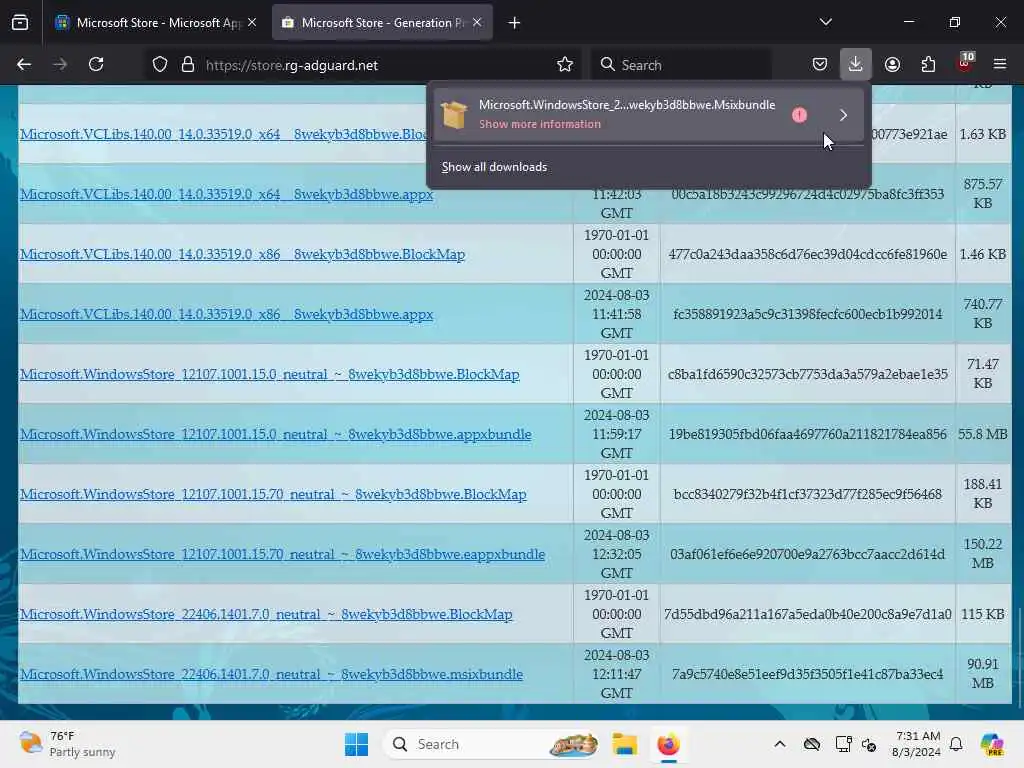The width and height of the screenshot is (1024, 768).
Task: Open the monitor tray icon
Action: point(843,744)
